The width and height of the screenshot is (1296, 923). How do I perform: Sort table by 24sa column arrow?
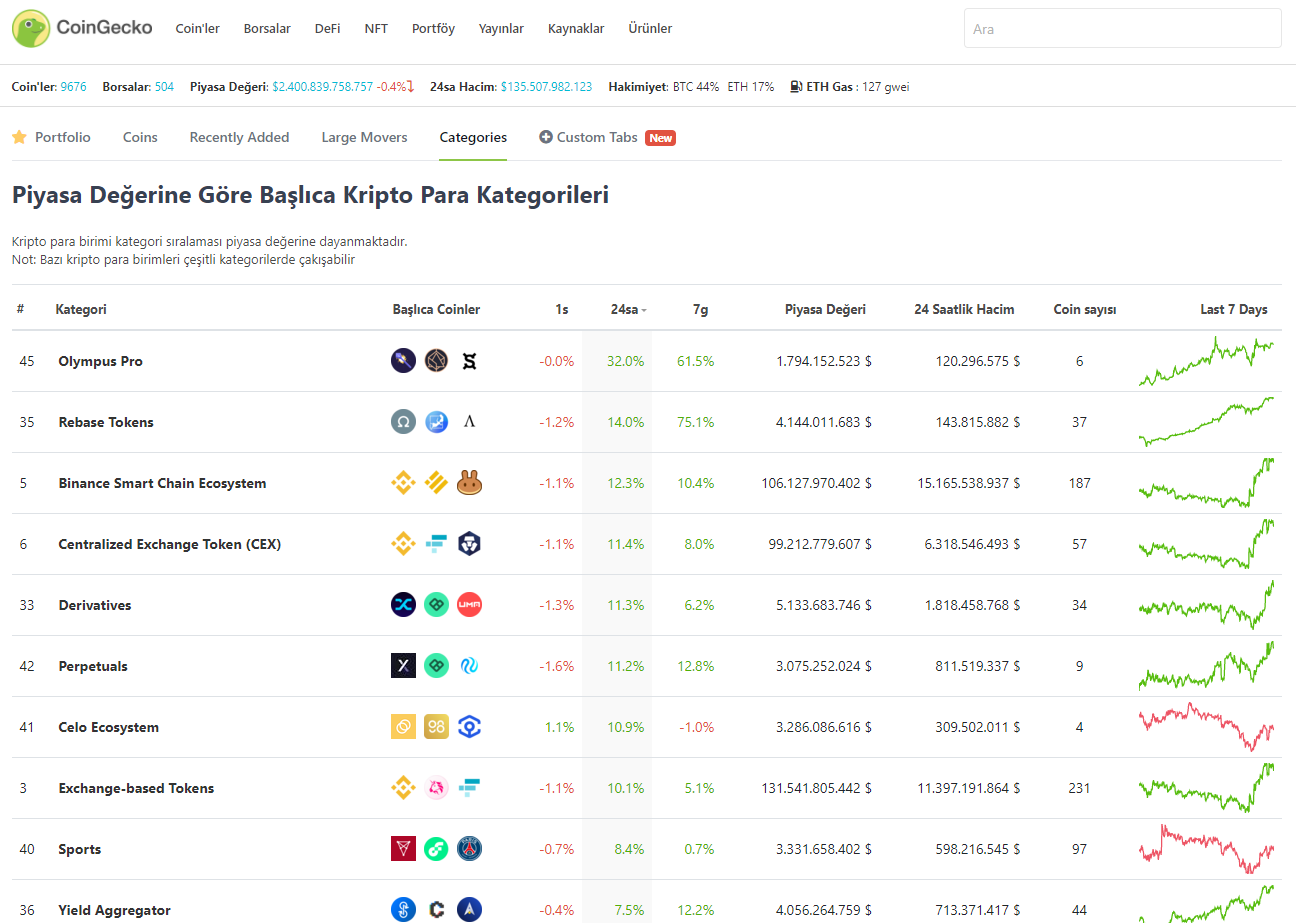point(644,310)
